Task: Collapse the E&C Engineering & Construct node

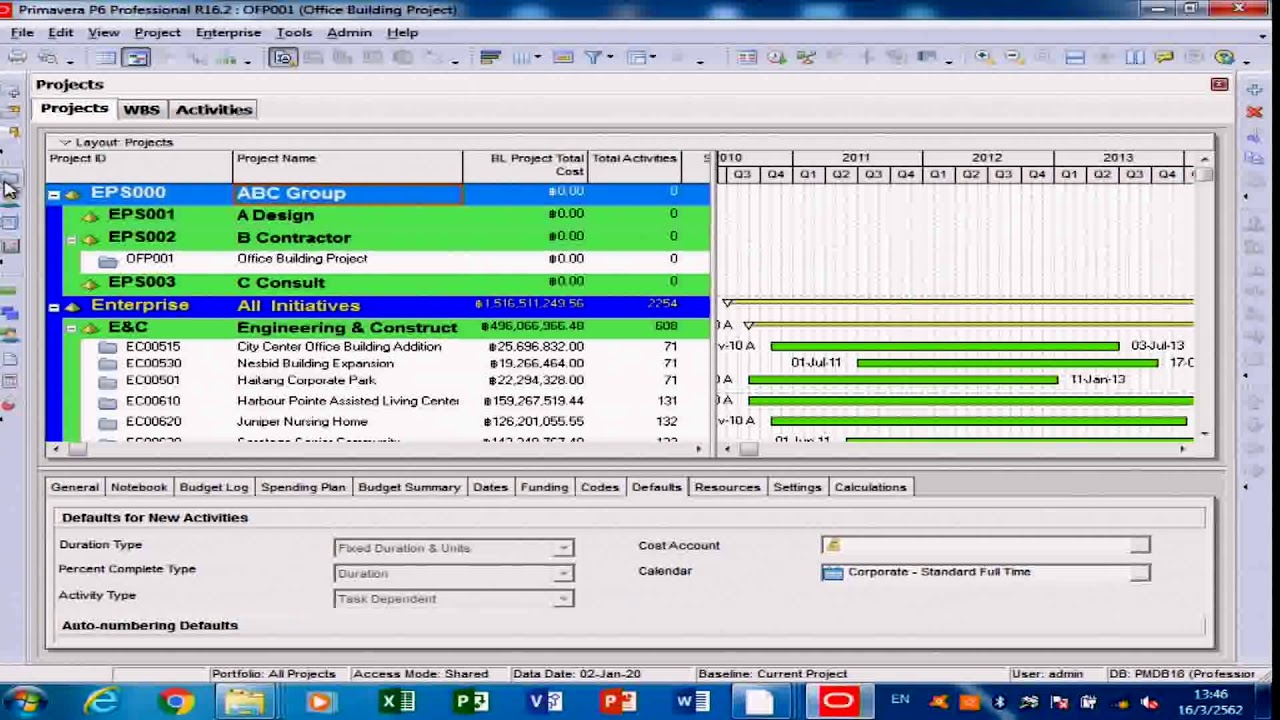Action: pos(71,328)
